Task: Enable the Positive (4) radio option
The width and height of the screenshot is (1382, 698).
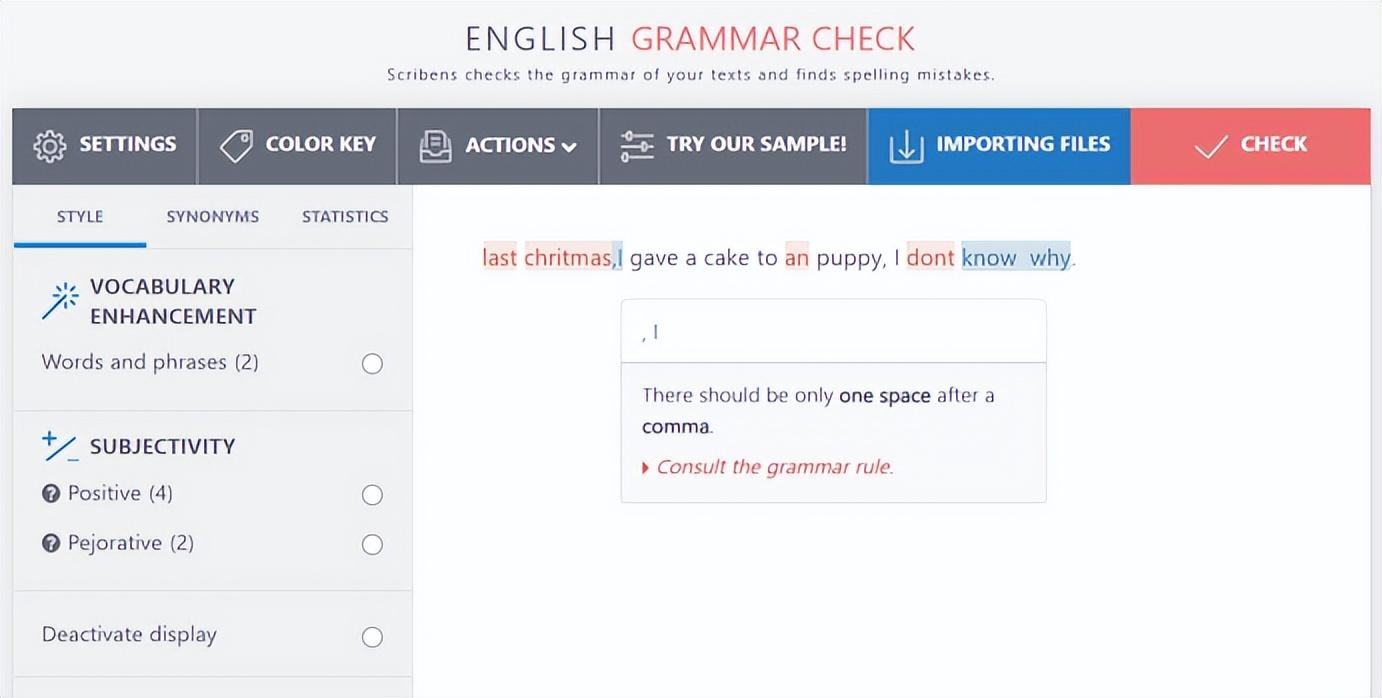Action: pyautogui.click(x=372, y=495)
